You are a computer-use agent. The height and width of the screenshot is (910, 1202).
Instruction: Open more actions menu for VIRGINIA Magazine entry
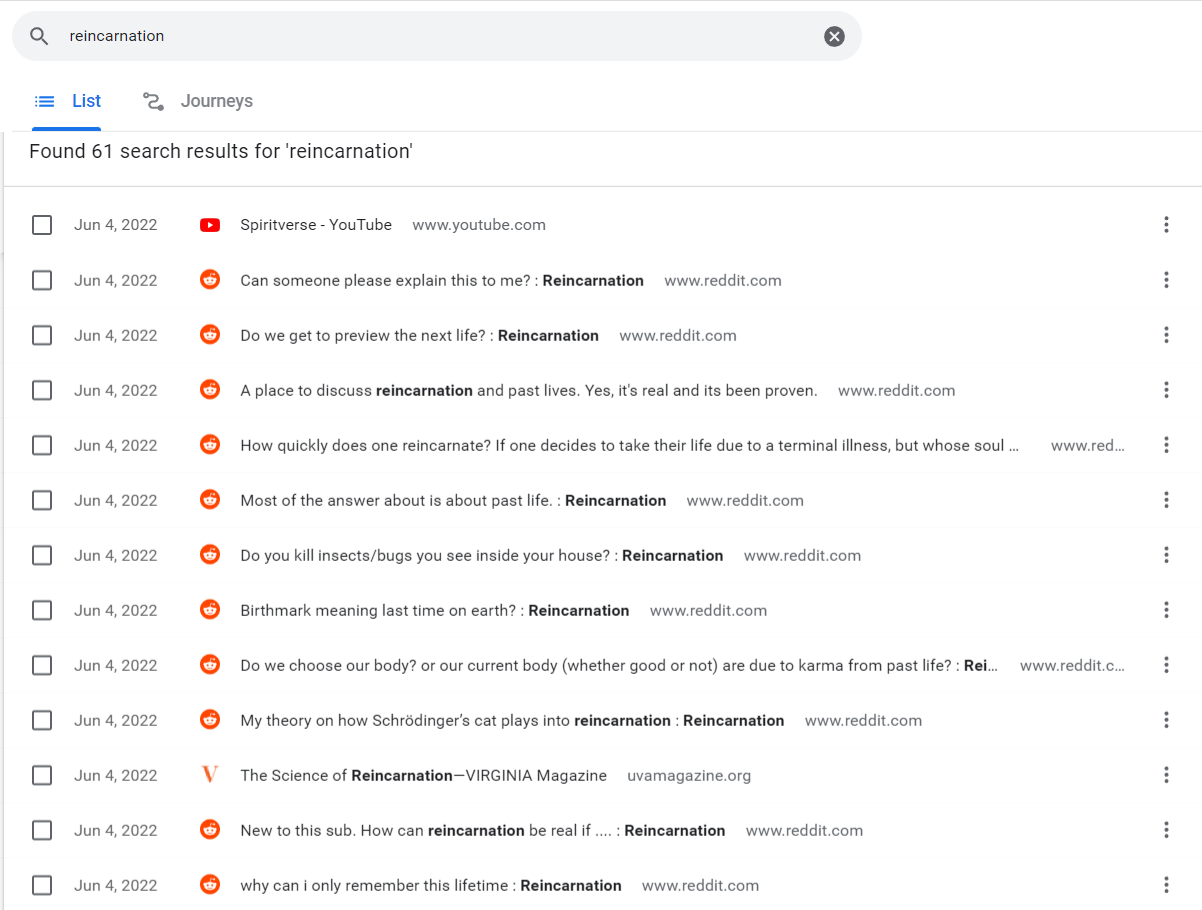click(x=1166, y=775)
